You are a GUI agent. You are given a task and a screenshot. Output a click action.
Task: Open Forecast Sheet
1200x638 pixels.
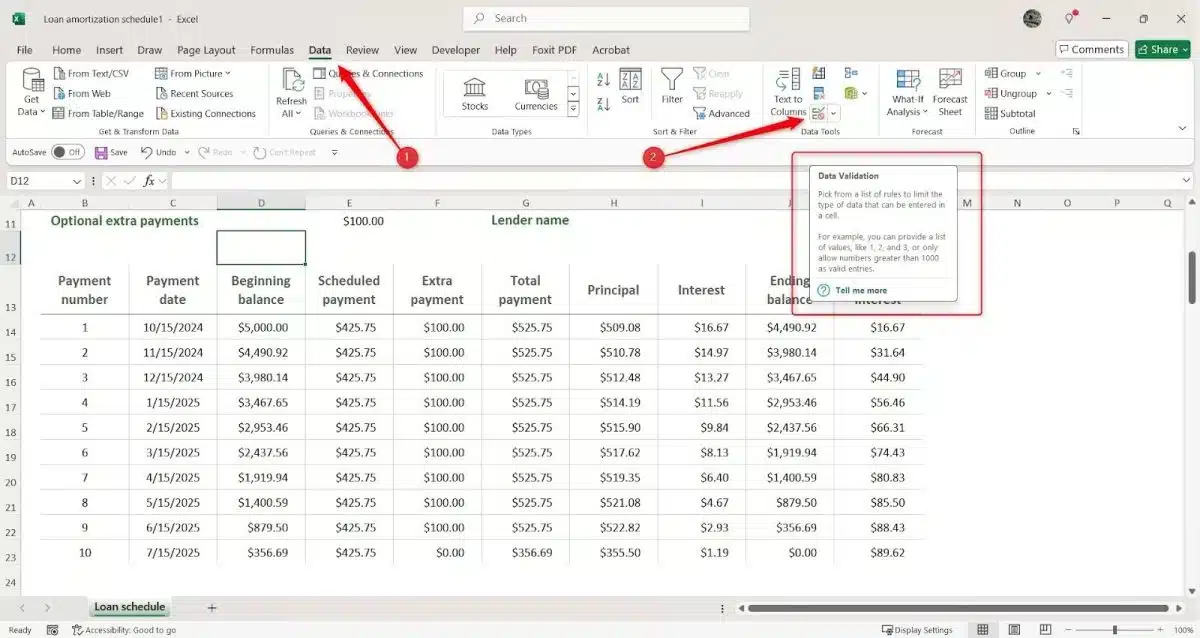(x=950, y=92)
